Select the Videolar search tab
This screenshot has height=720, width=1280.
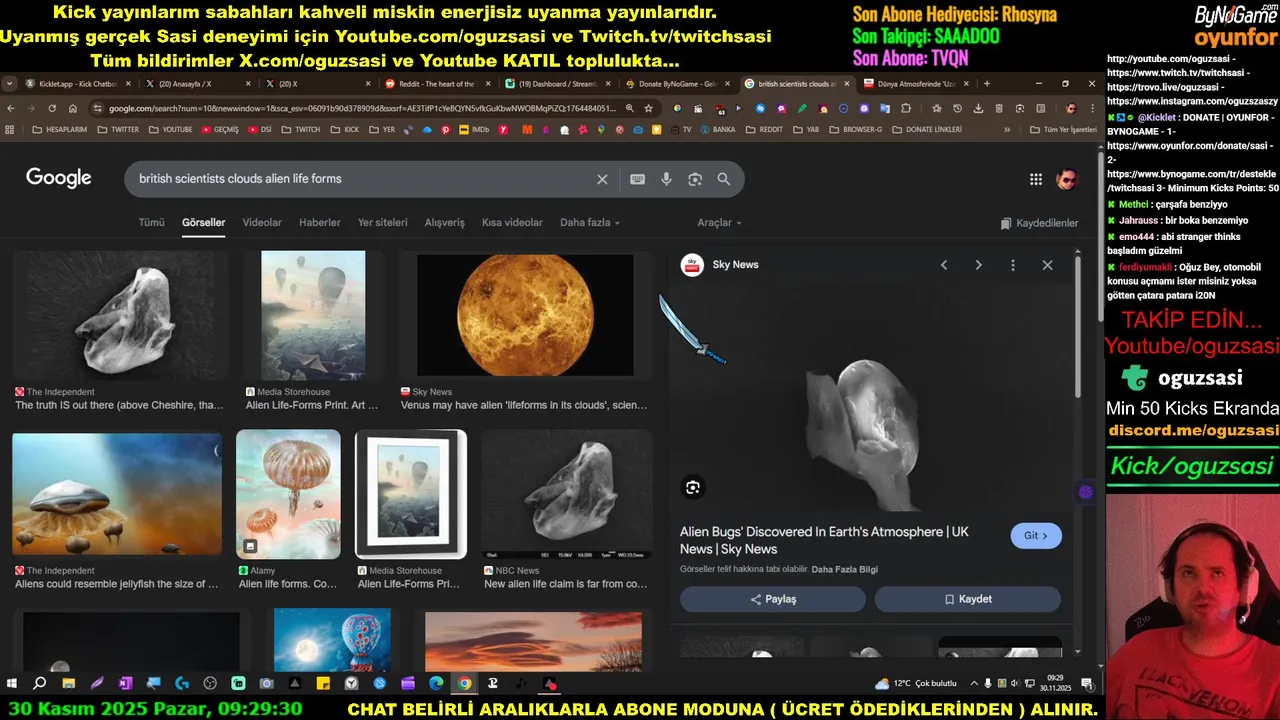coord(262,223)
